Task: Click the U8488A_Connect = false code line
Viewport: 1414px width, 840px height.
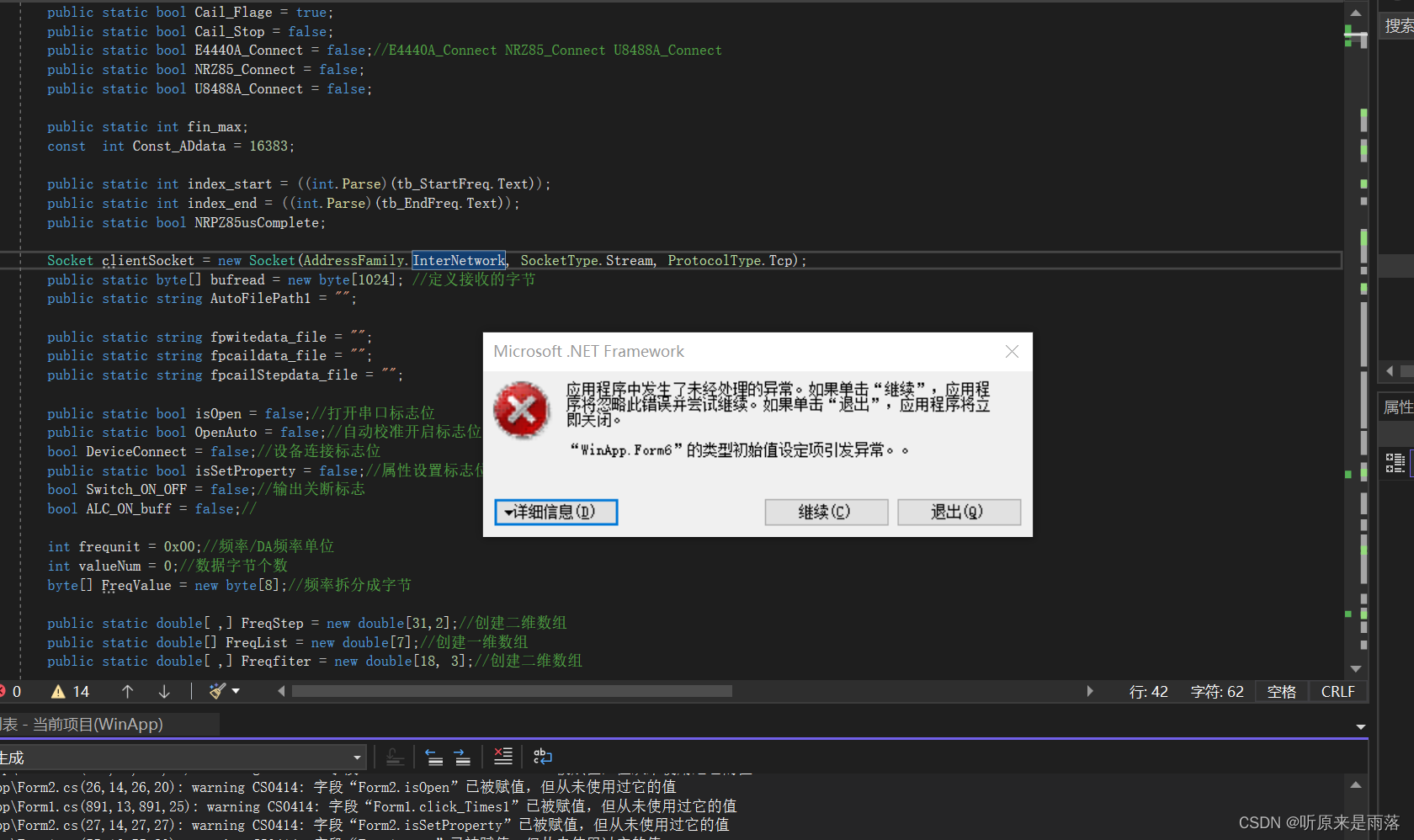Action: click(210, 89)
